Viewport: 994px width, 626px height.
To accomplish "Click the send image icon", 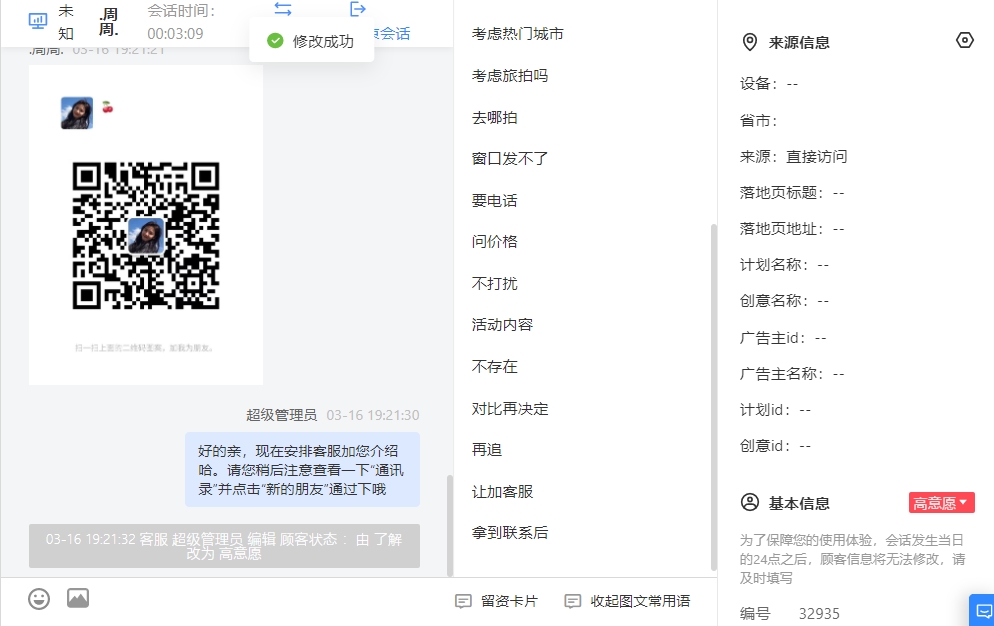I will [x=78, y=598].
